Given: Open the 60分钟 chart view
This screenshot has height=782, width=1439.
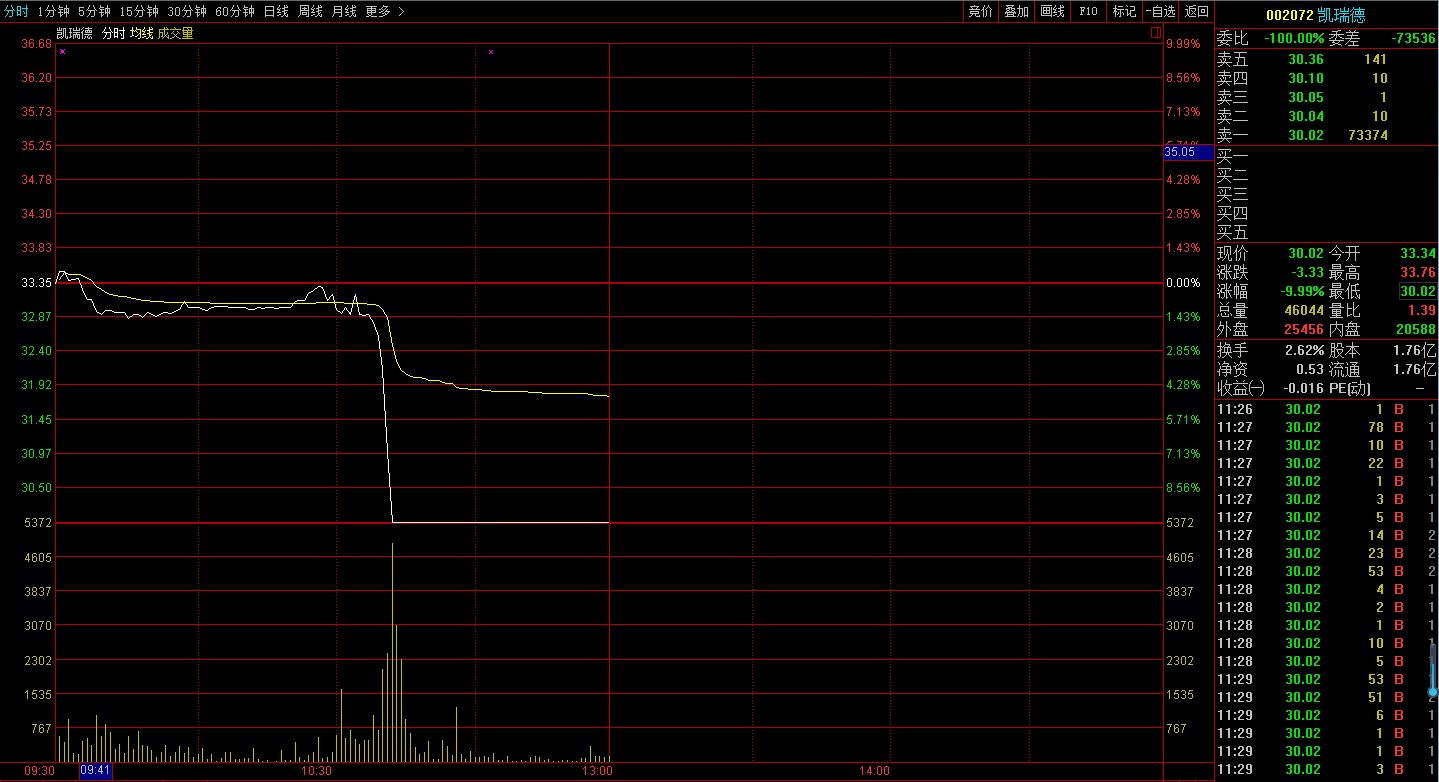Looking at the screenshot, I should (235, 11).
